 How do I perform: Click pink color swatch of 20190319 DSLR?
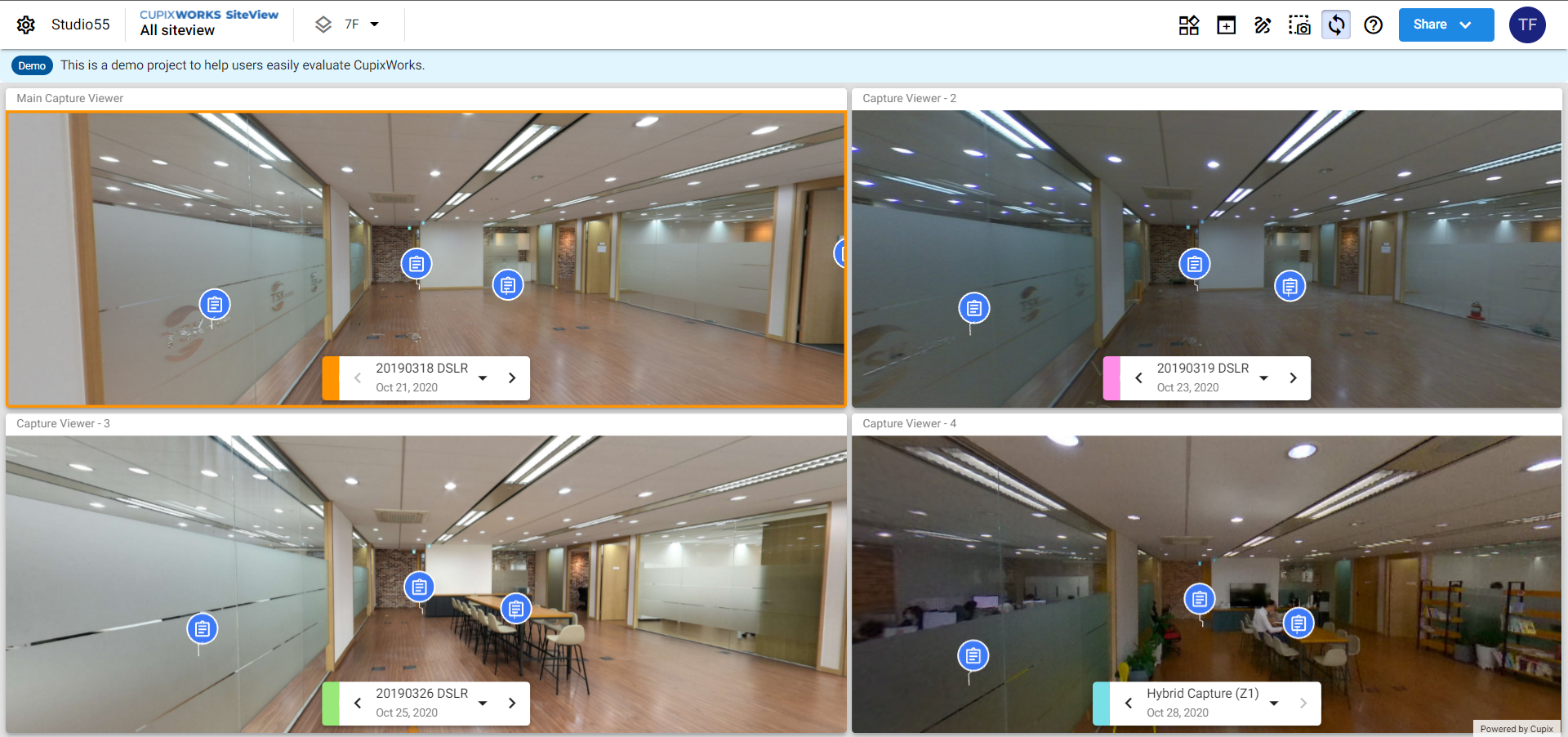coord(1111,378)
